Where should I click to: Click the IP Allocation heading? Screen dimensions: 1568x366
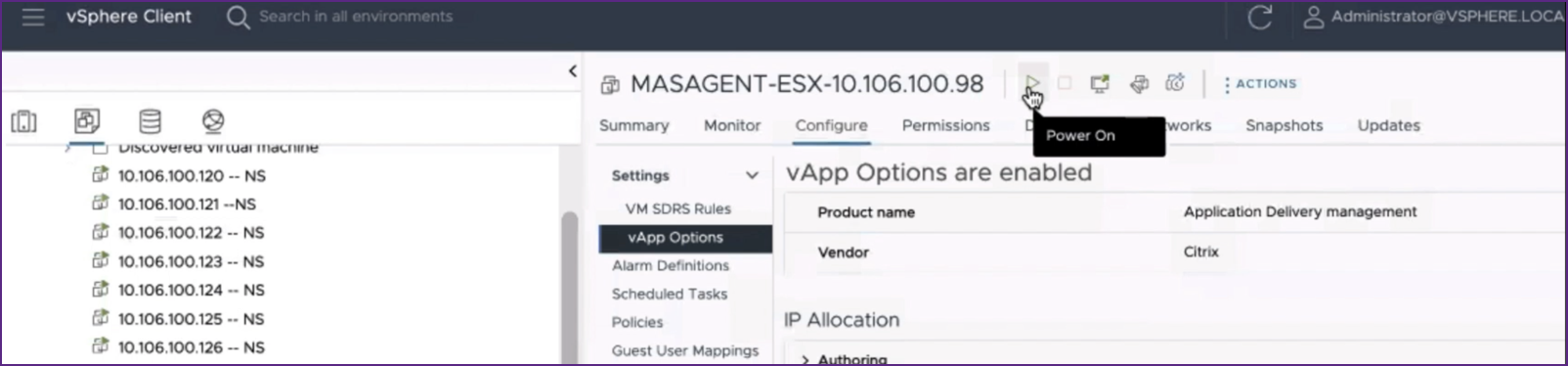[842, 320]
